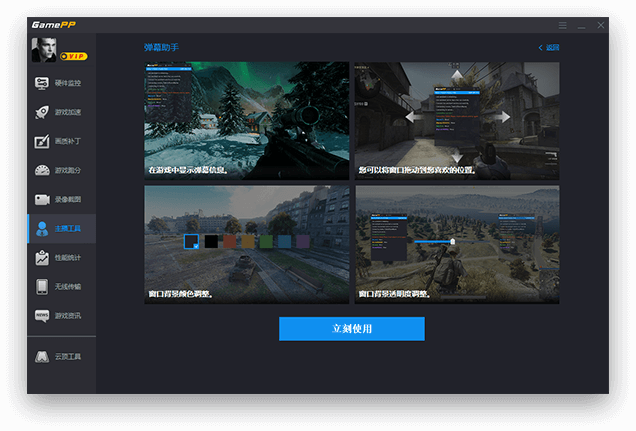Open the 硬件监控 hardware monitor section
The image size is (636, 431).
coord(61,83)
